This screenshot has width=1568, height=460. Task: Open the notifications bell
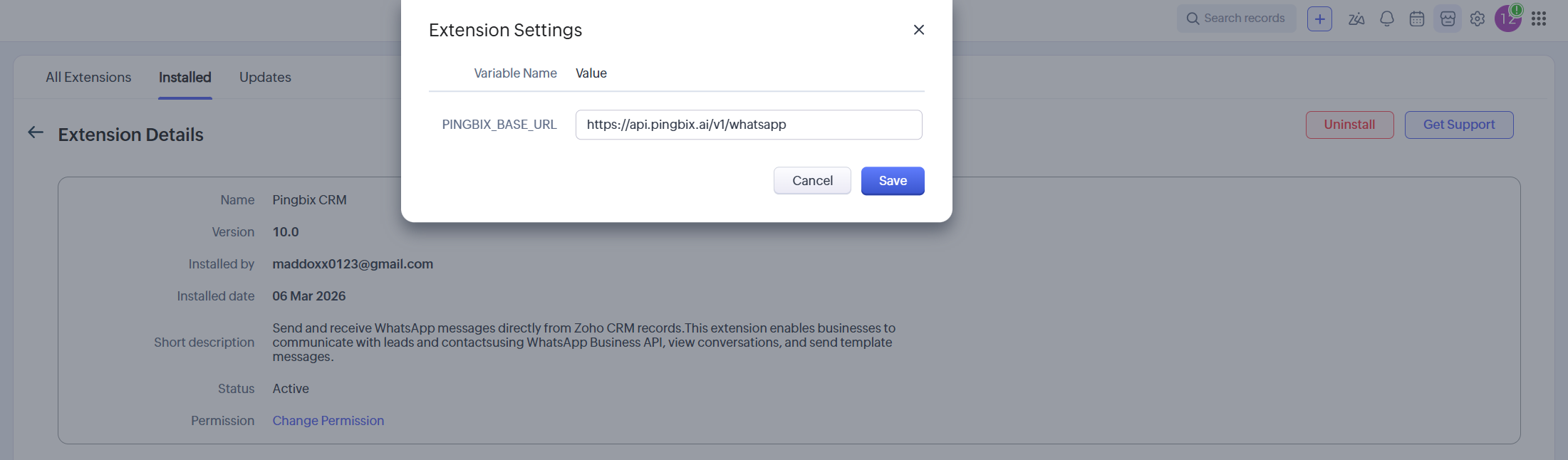point(1386,19)
